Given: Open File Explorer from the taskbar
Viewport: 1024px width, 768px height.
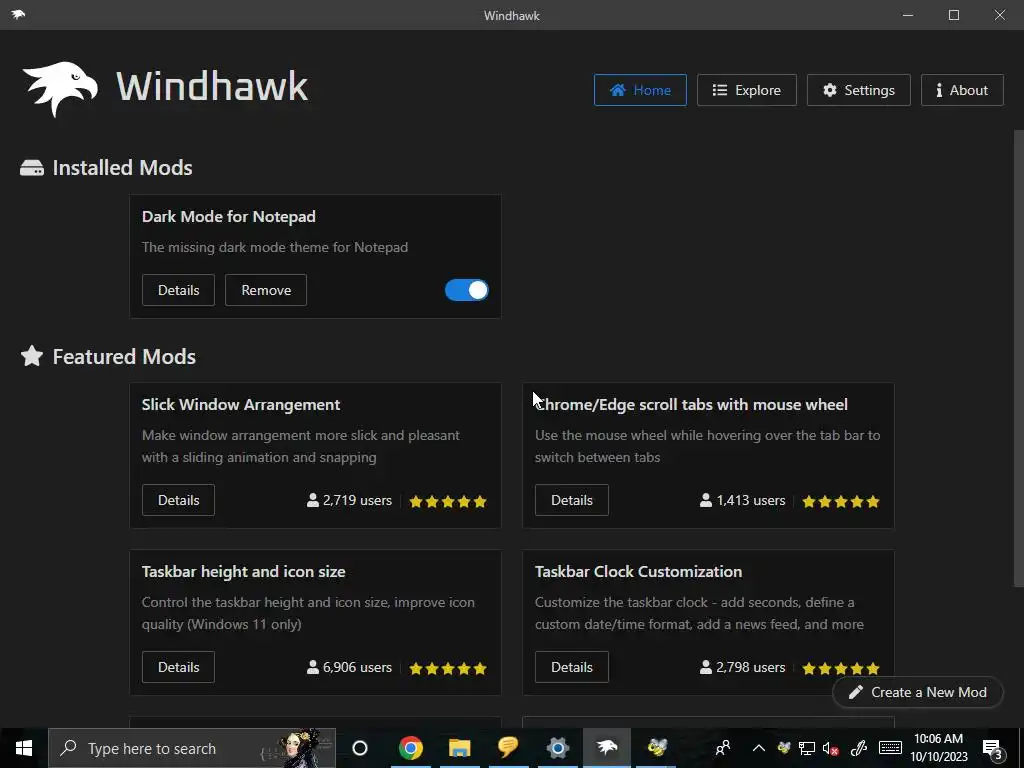Looking at the screenshot, I should (460, 748).
